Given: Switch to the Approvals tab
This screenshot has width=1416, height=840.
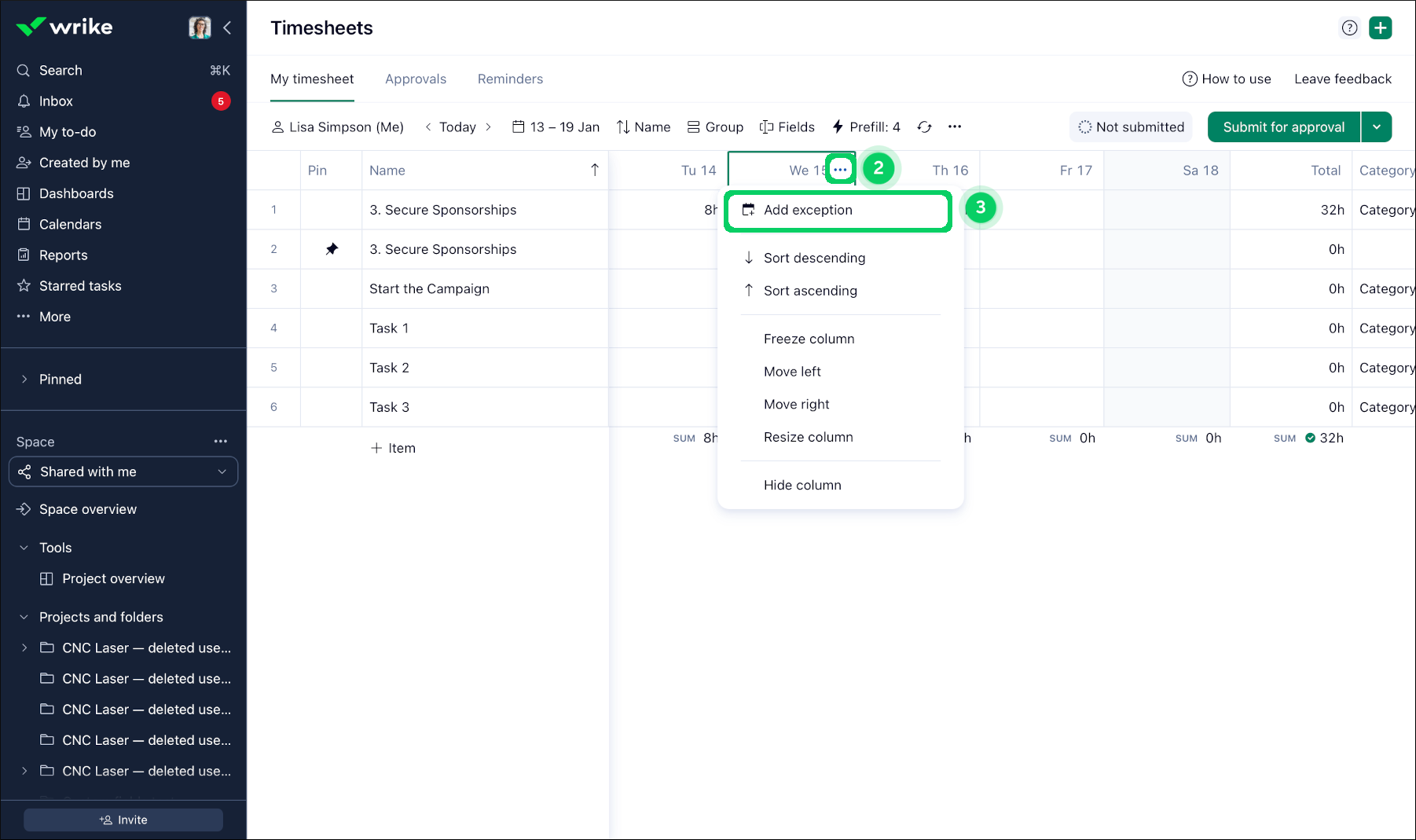Looking at the screenshot, I should 415,79.
